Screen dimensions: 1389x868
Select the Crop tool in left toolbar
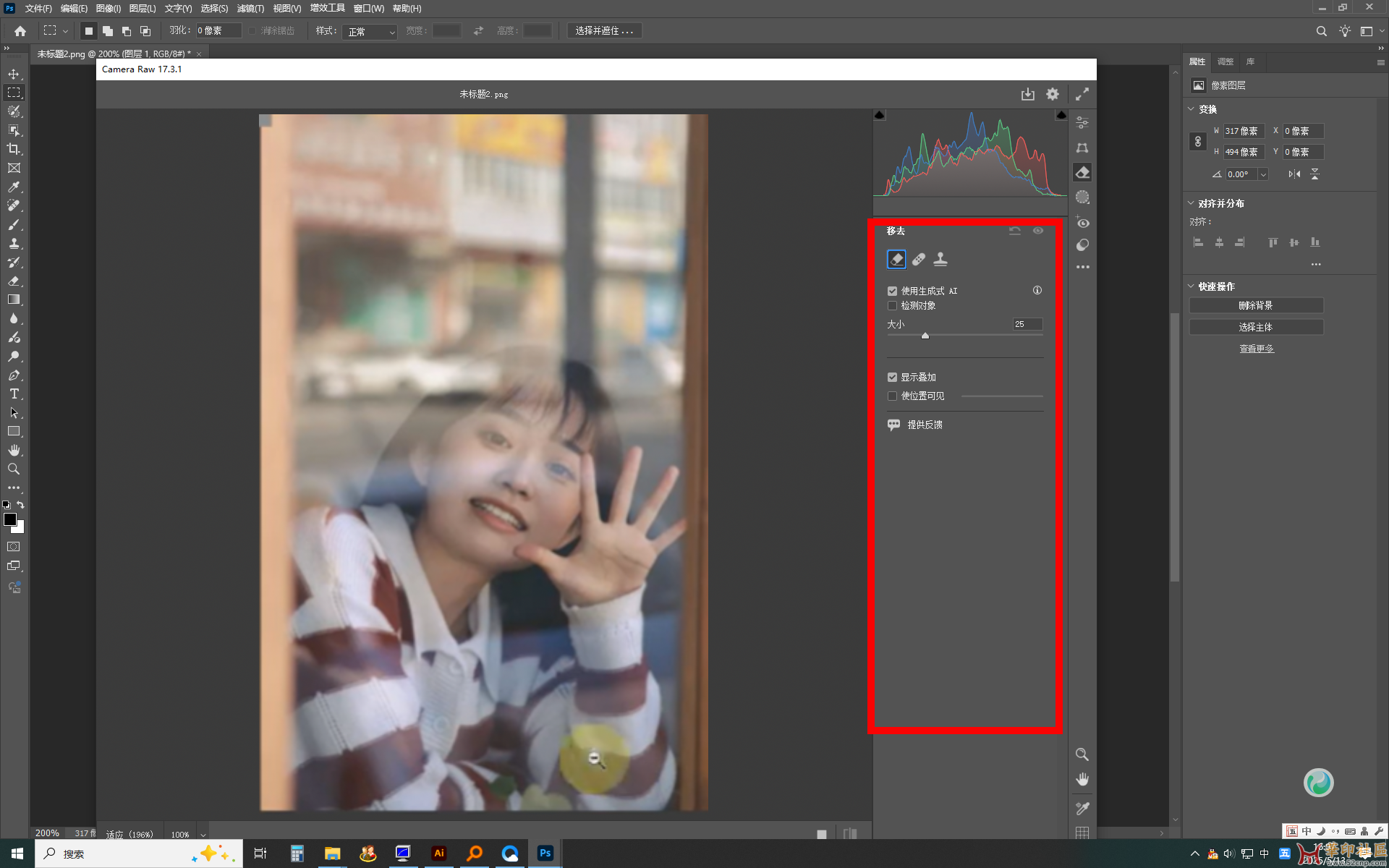[14, 149]
